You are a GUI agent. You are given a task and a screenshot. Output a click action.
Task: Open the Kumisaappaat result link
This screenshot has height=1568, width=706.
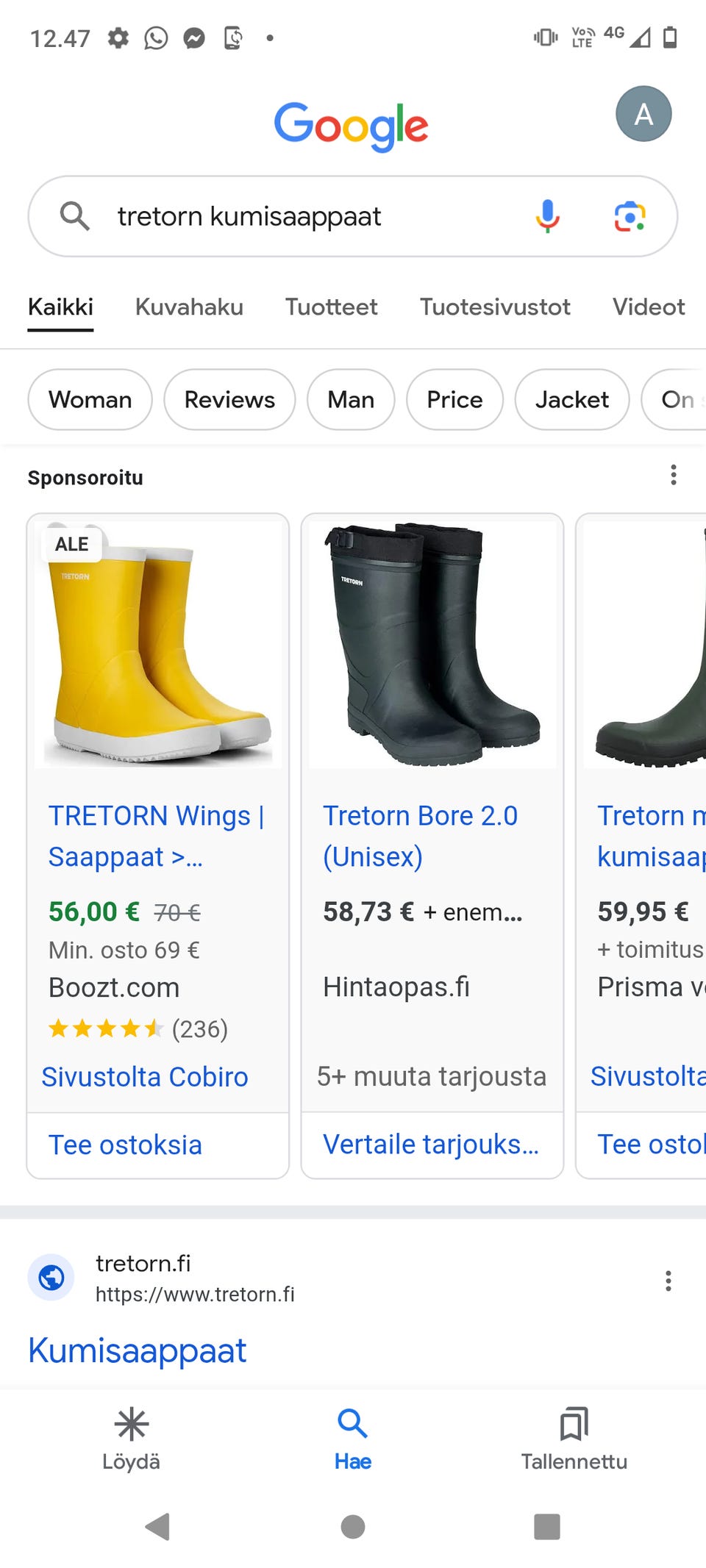137,1350
